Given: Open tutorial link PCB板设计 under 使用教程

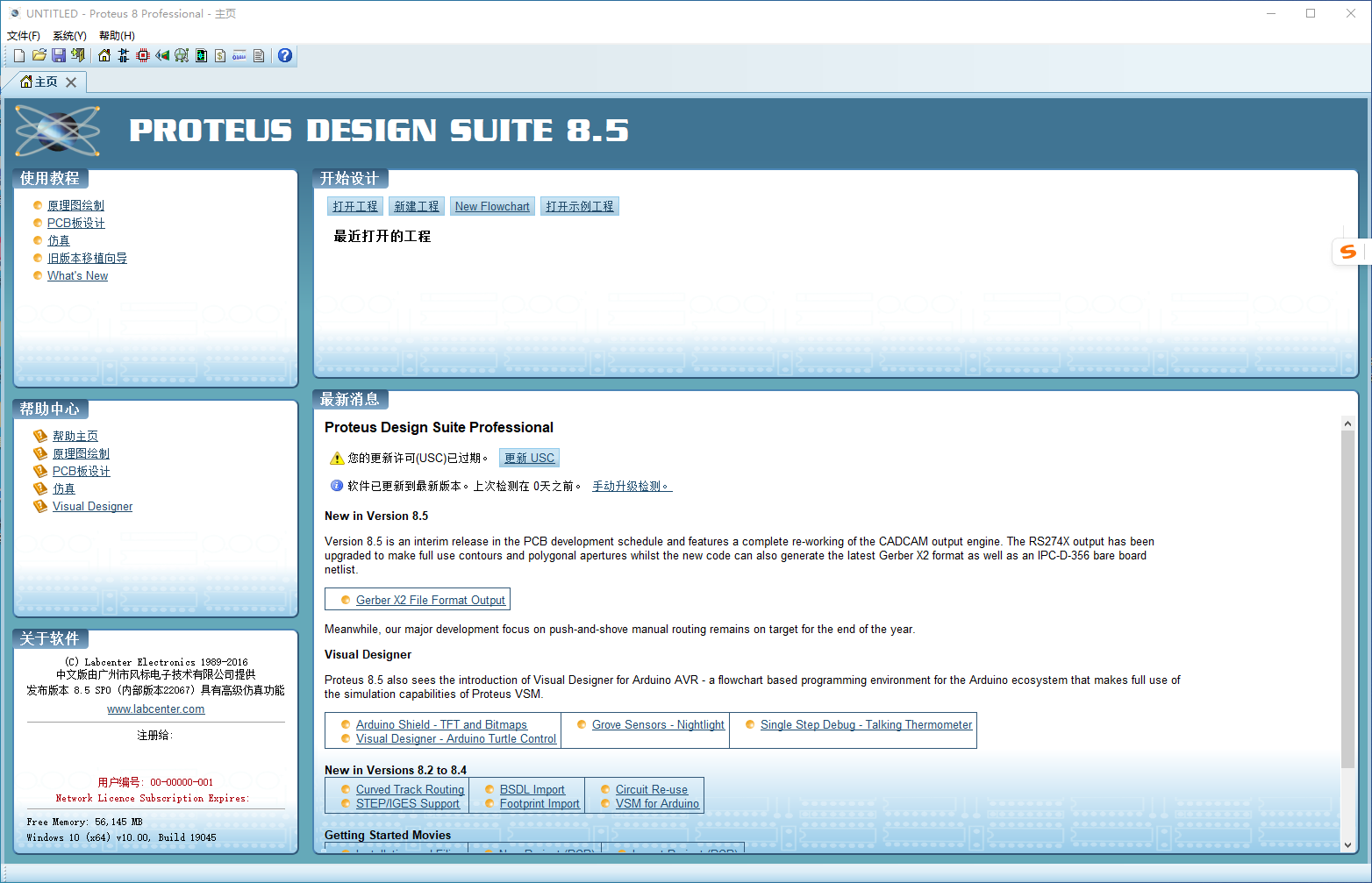Looking at the screenshot, I should point(76,223).
